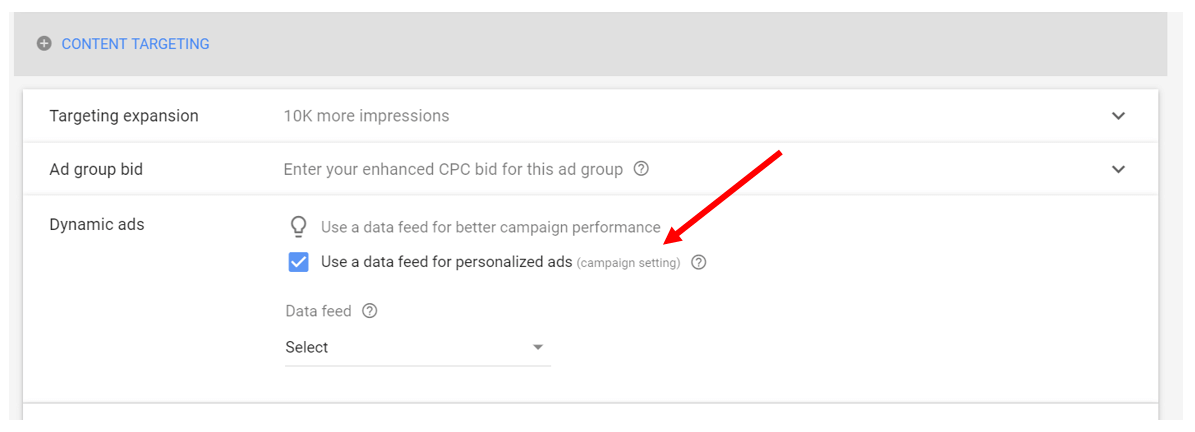1195x432 pixels.
Task: Open the Data feed Select dropdown
Action: click(x=418, y=347)
